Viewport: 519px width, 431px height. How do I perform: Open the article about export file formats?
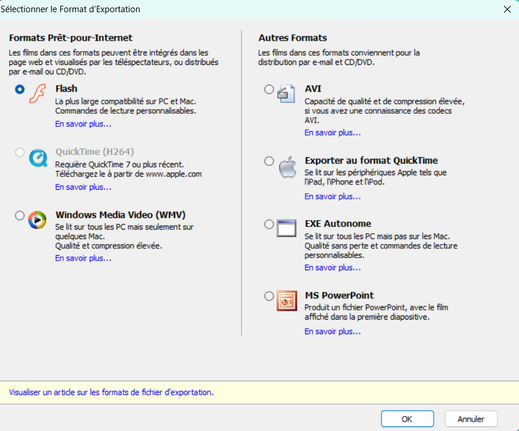point(111,392)
